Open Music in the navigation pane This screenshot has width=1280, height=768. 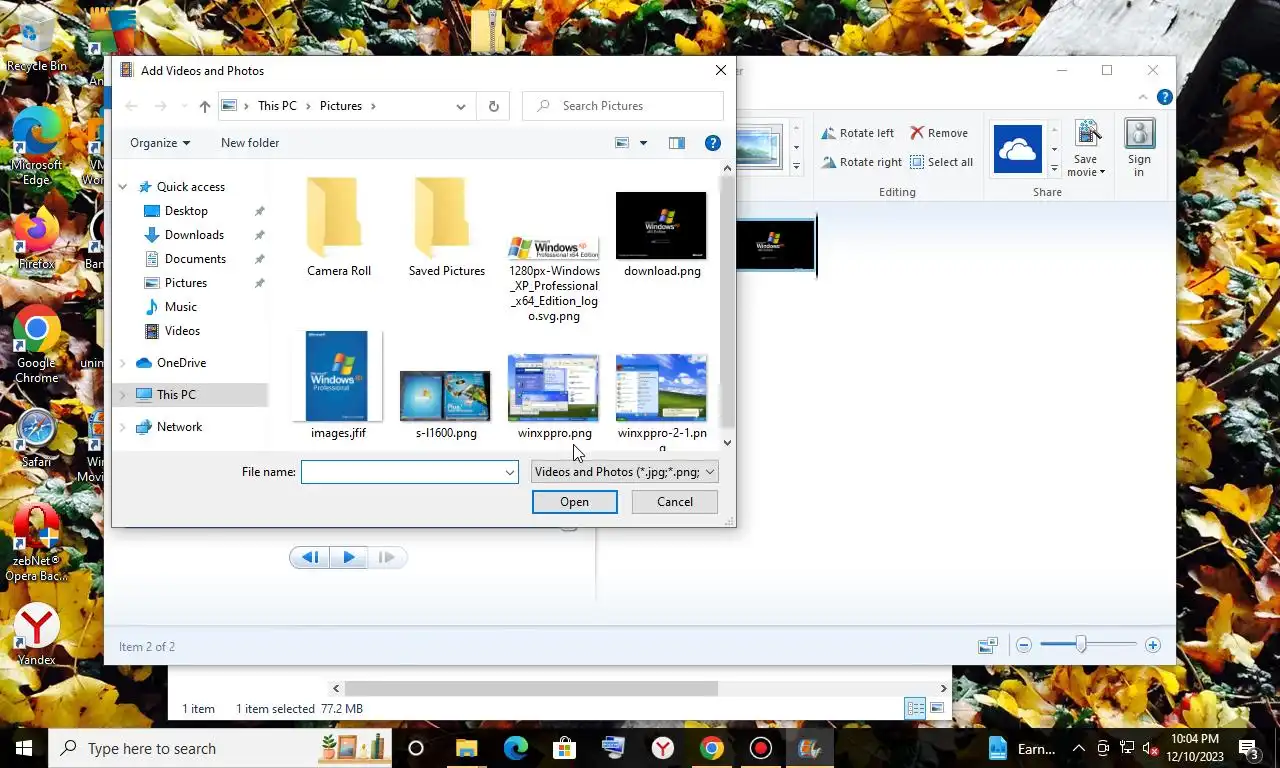(x=181, y=307)
